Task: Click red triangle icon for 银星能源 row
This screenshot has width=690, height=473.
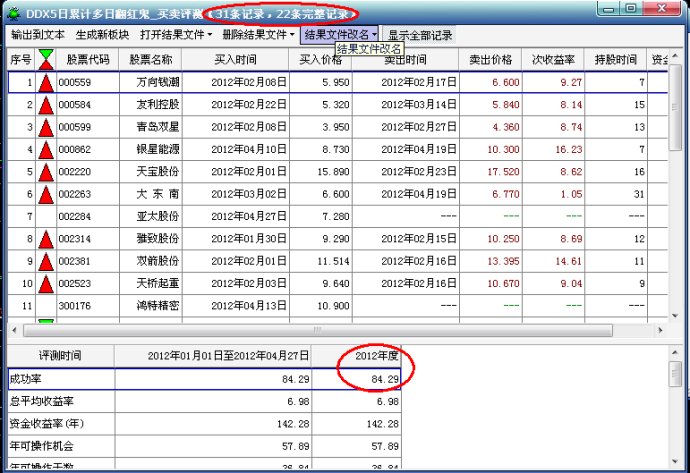Action: 46,150
